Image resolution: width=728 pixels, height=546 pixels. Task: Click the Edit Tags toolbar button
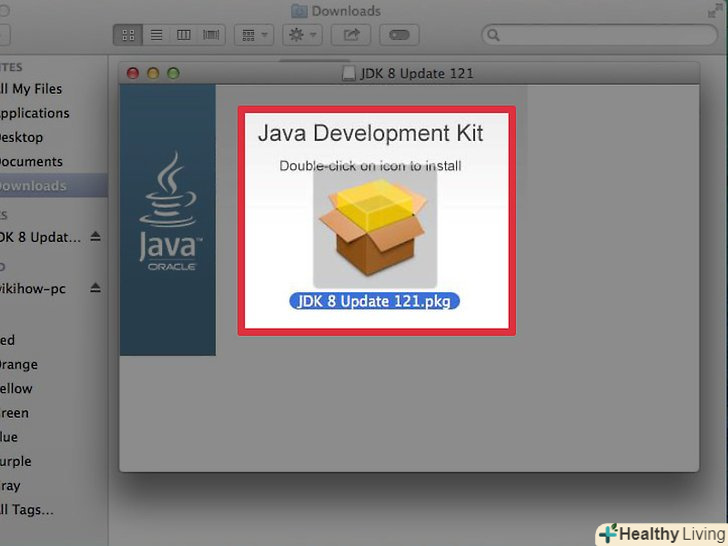[399, 35]
